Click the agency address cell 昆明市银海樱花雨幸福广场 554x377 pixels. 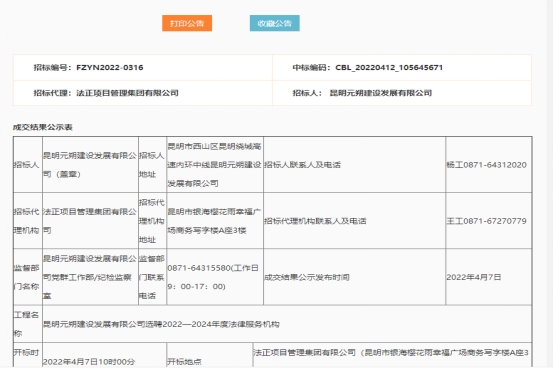point(215,221)
